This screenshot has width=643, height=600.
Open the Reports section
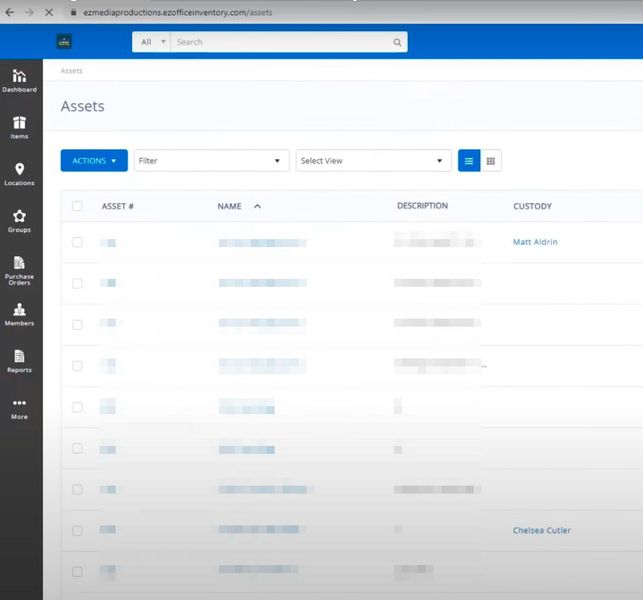pyautogui.click(x=19, y=361)
